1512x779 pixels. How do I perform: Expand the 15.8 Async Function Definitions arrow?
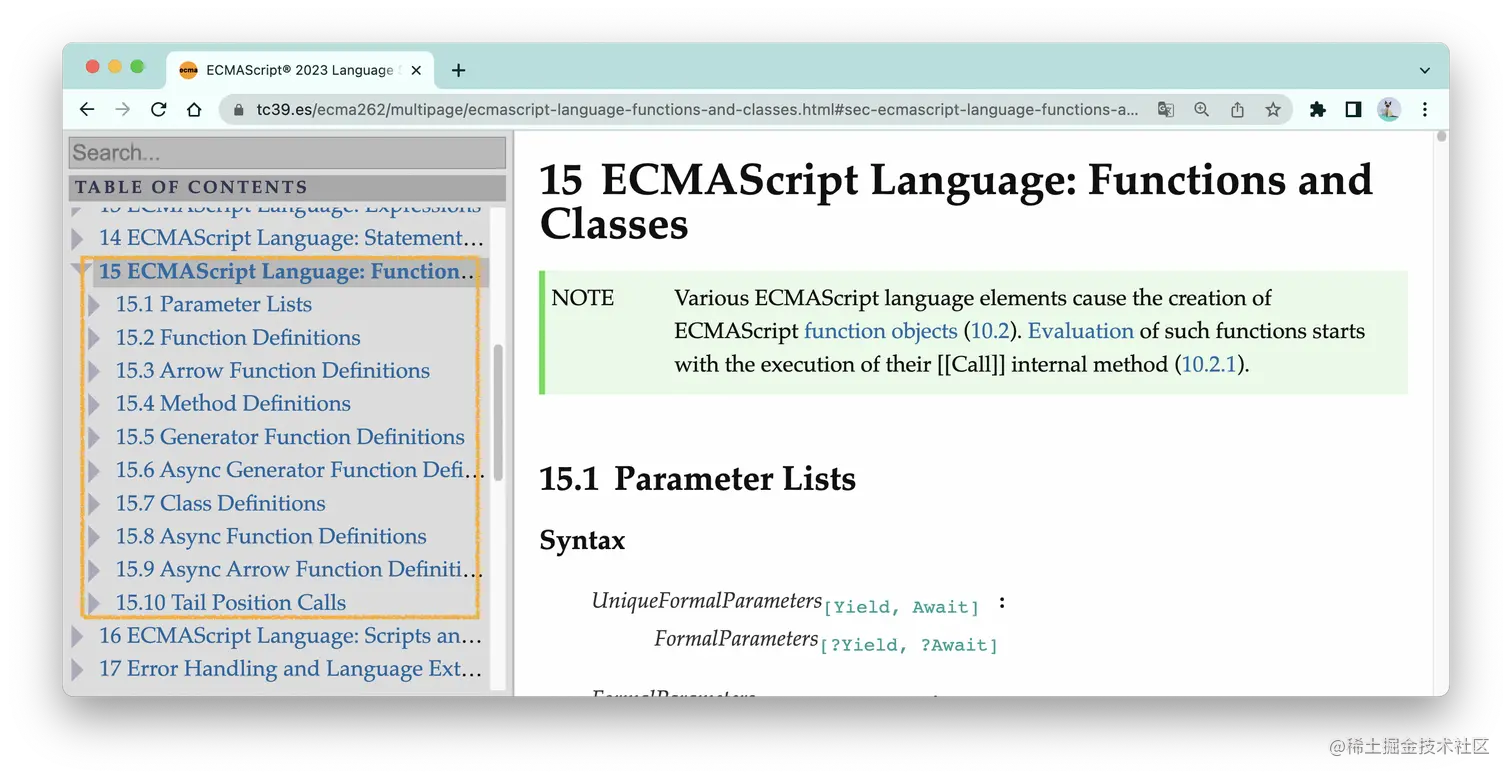pyautogui.click(x=95, y=537)
